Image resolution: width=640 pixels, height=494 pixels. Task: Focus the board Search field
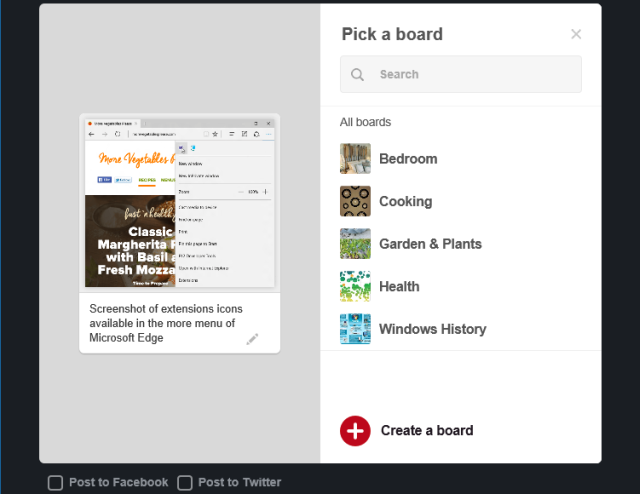click(x=461, y=74)
